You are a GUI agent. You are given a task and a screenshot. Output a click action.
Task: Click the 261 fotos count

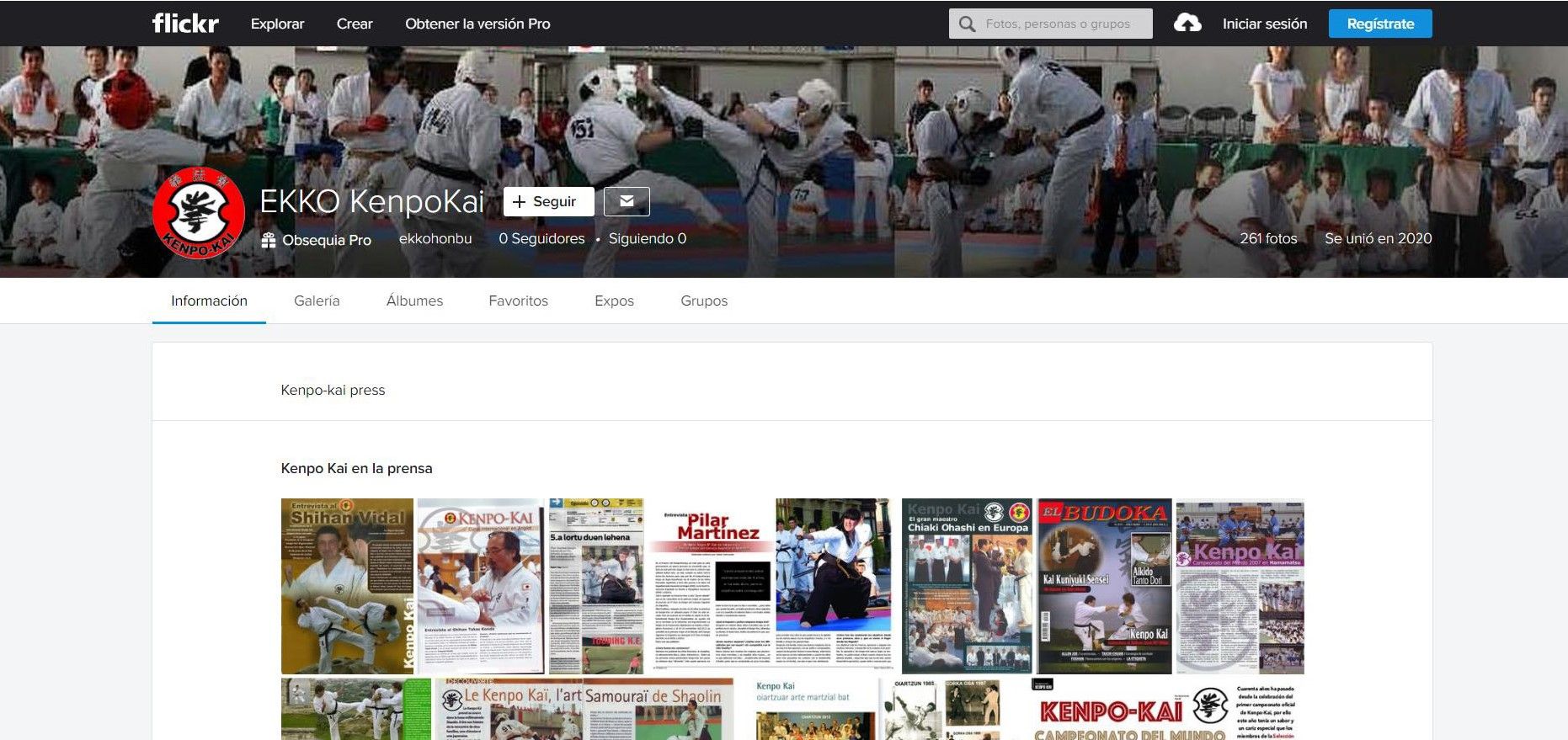pyautogui.click(x=1268, y=238)
